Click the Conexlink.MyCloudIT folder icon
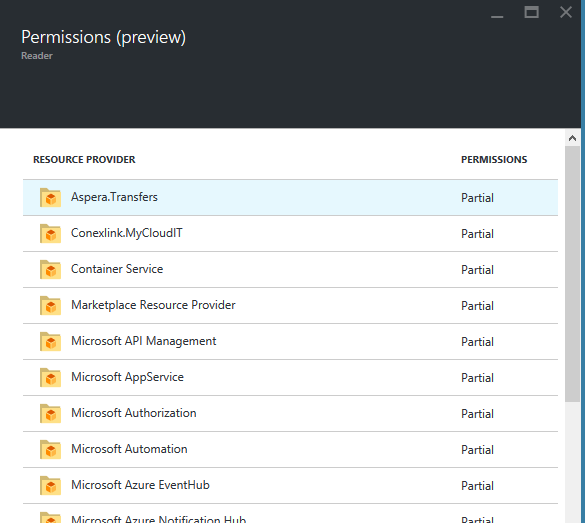Viewport: 585px width, 523px height. (x=50, y=234)
